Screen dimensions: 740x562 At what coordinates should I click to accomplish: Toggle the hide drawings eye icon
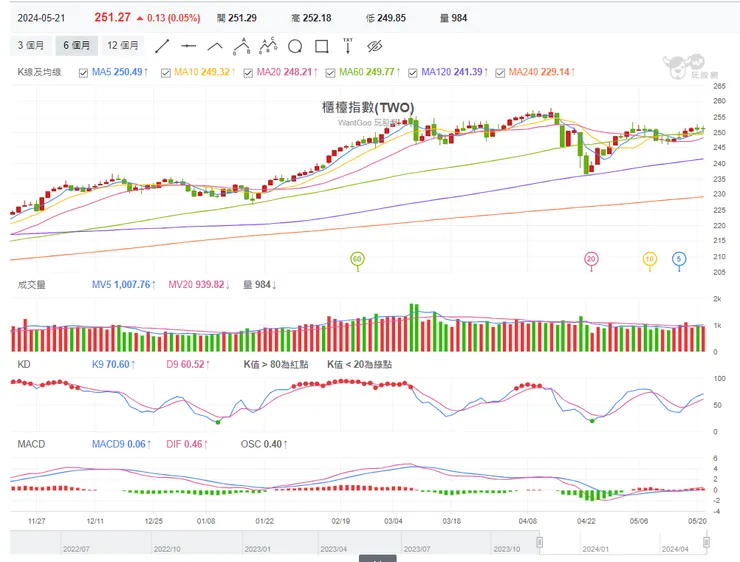[x=375, y=46]
